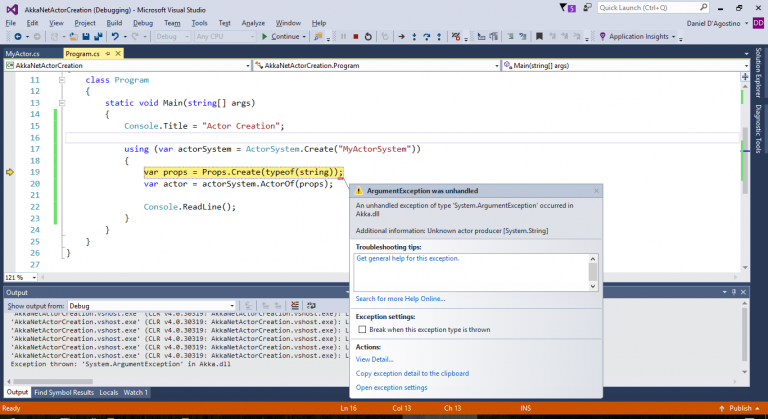Click the Undo arrow icon
Image resolution: width=768 pixels, height=419 pixels.
(x=115, y=37)
